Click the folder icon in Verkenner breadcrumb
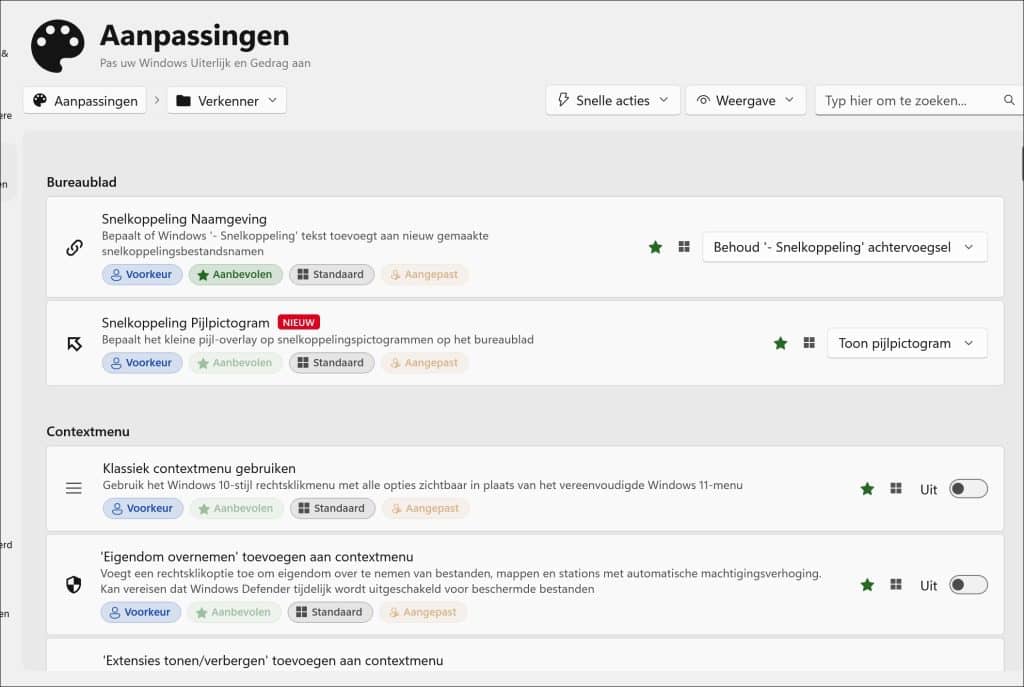This screenshot has width=1024, height=687. pos(184,101)
